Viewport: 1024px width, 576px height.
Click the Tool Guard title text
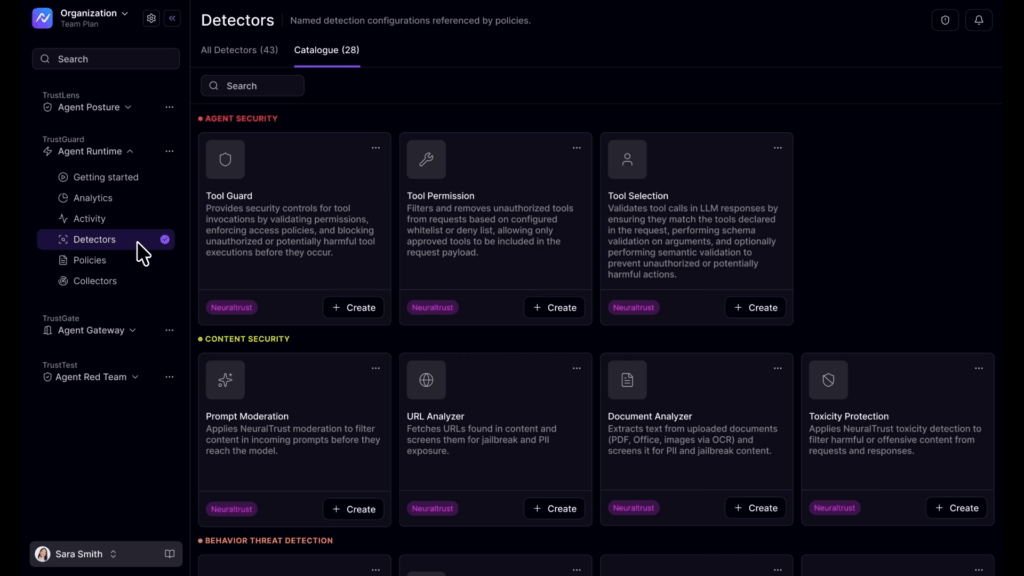tap(229, 196)
